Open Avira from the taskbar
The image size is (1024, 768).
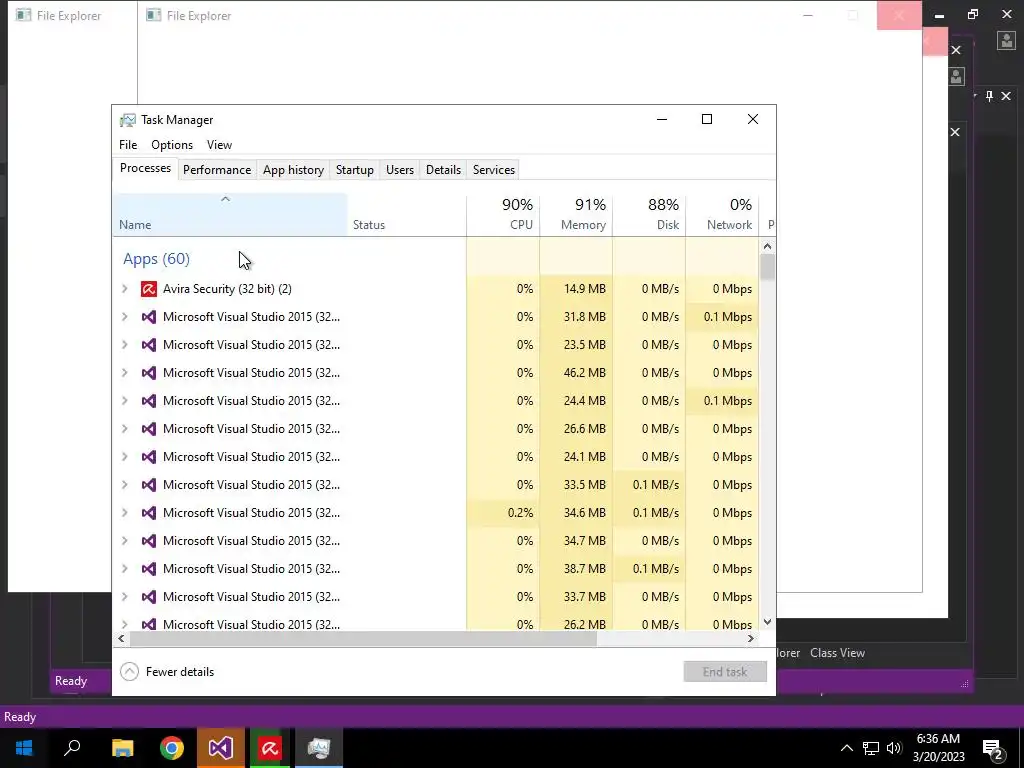point(269,748)
